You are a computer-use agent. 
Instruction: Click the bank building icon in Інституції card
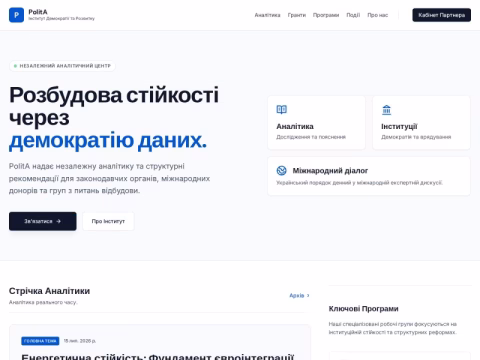pyautogui.click(x=386, y=110)
